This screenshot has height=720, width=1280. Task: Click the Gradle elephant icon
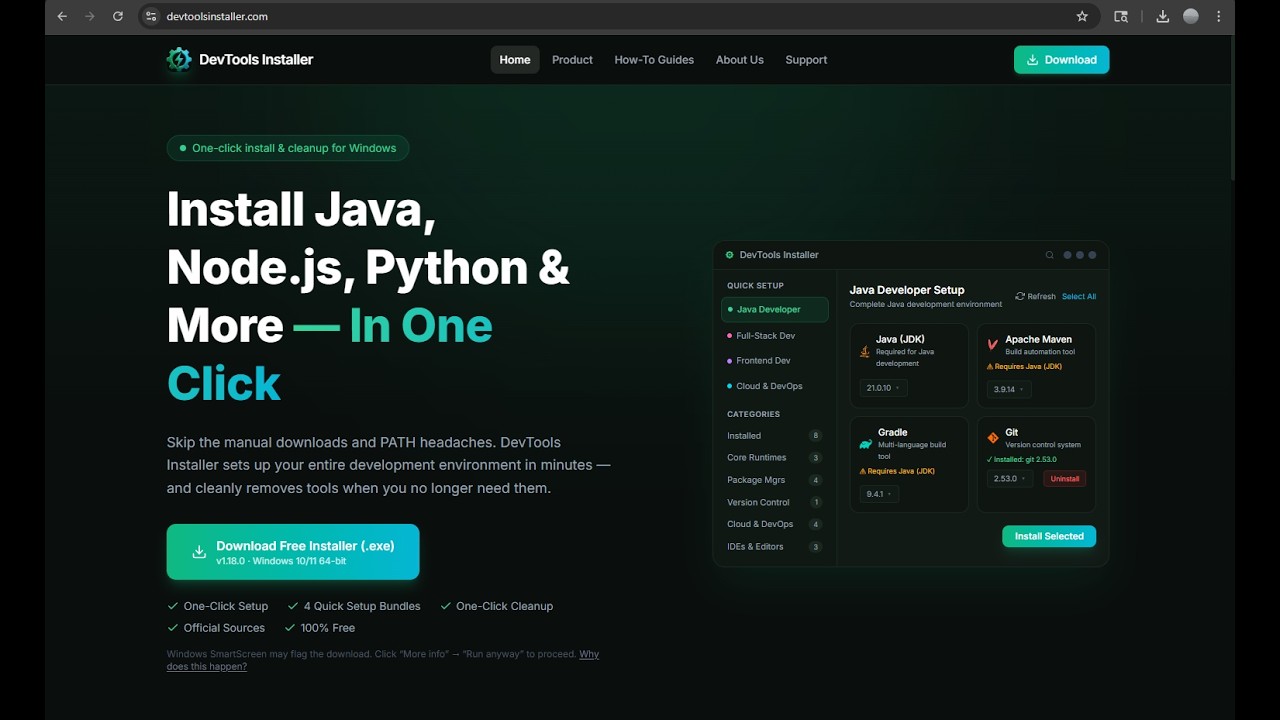coord(866,443)
